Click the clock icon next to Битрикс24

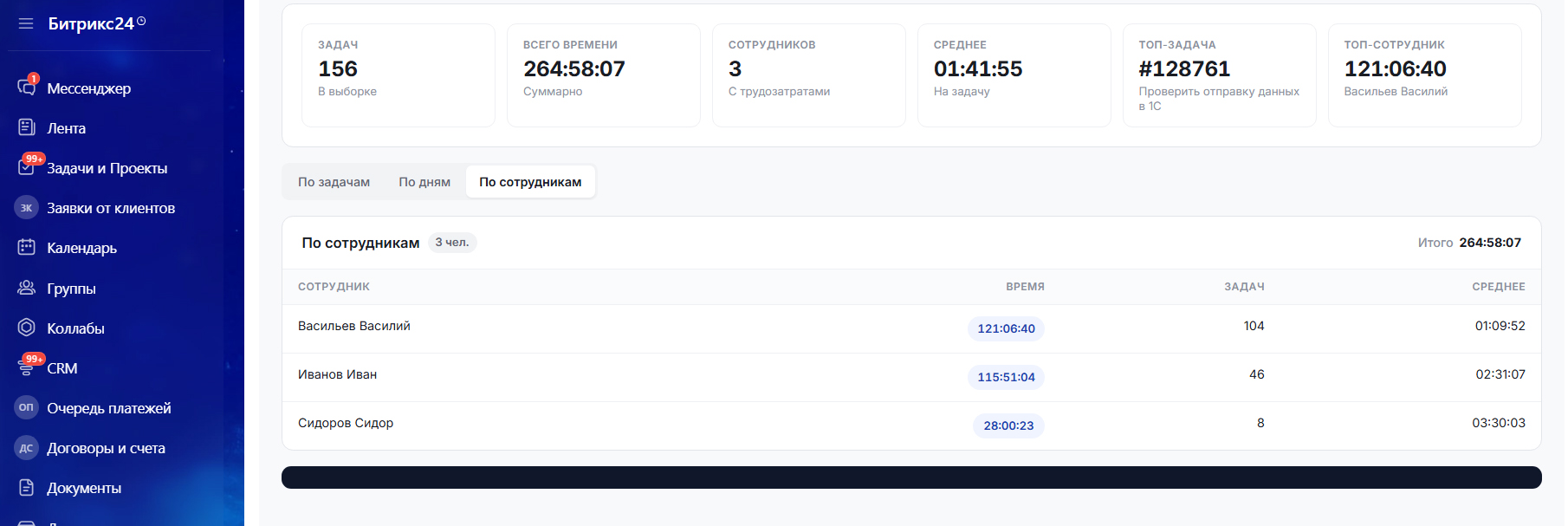[x=141, y=21]
